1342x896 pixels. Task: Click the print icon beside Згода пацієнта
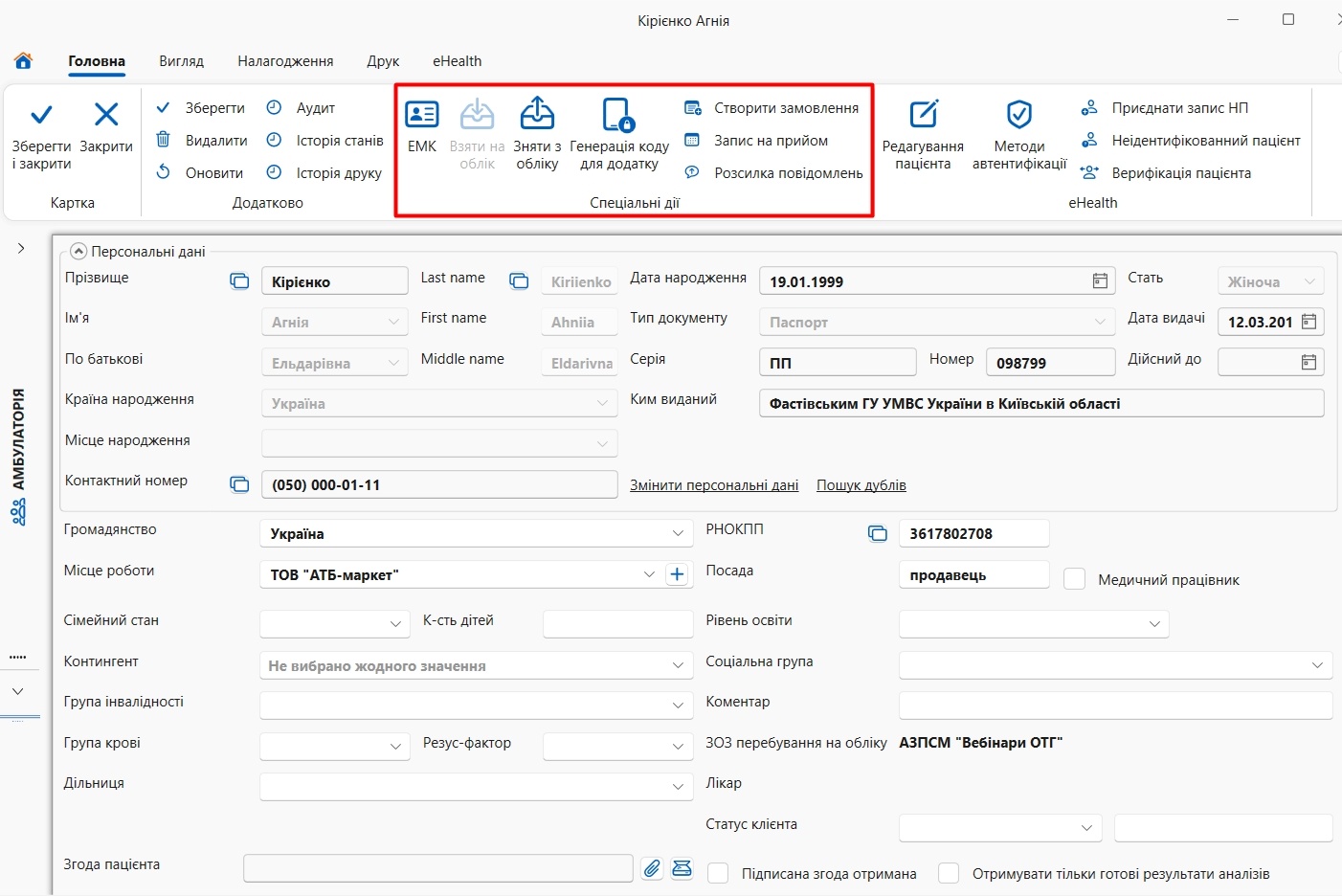682,868
